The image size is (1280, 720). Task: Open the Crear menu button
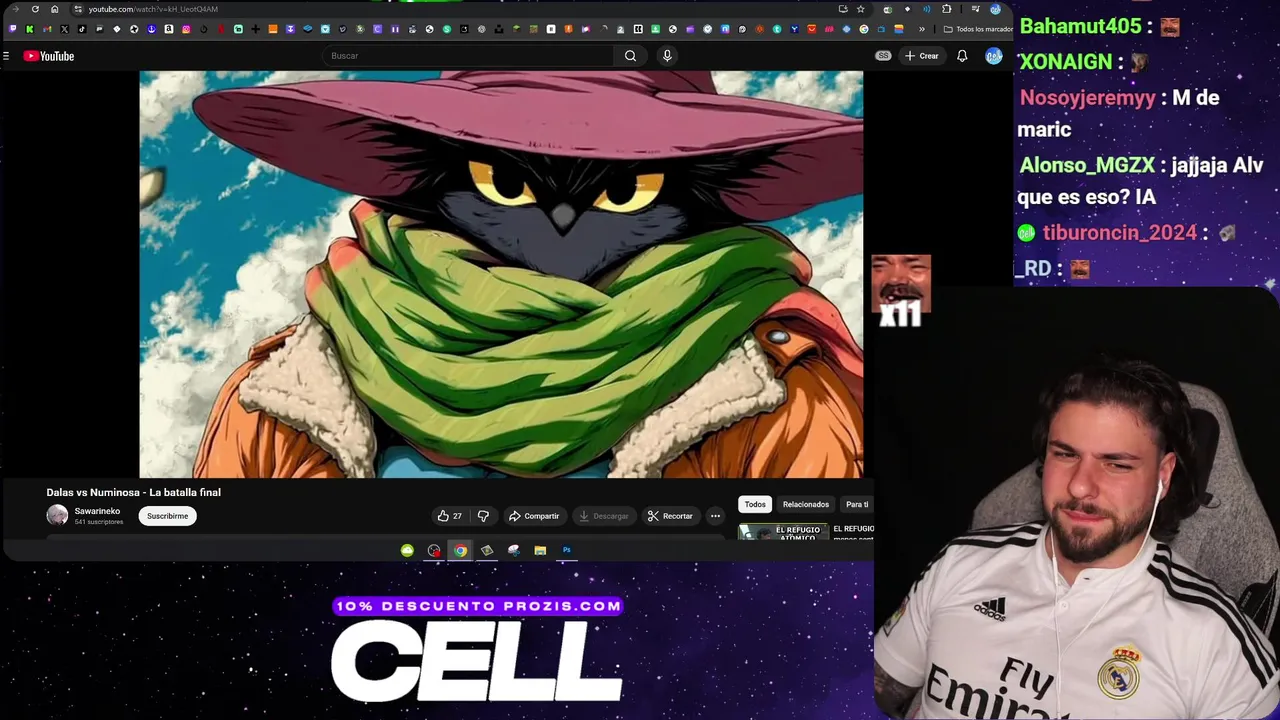921,56
